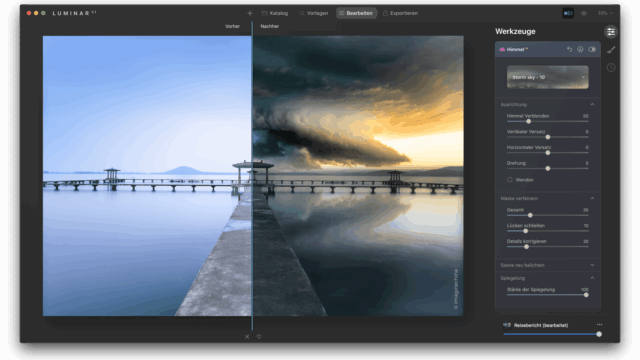Click the Drehung value 0
This screenshot has height=360, width=640.
(587, 163)
